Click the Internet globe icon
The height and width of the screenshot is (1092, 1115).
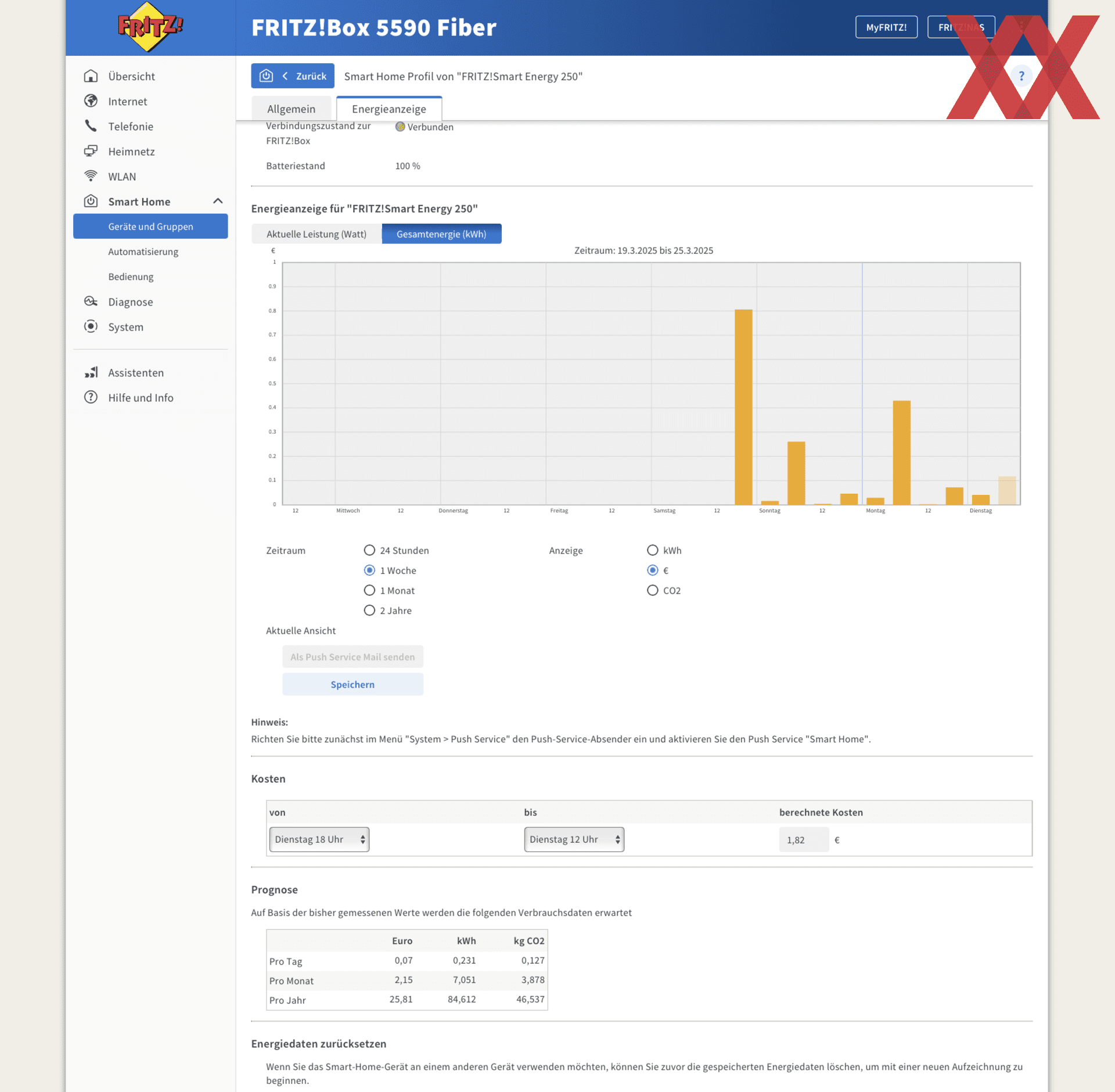point(91,101)
